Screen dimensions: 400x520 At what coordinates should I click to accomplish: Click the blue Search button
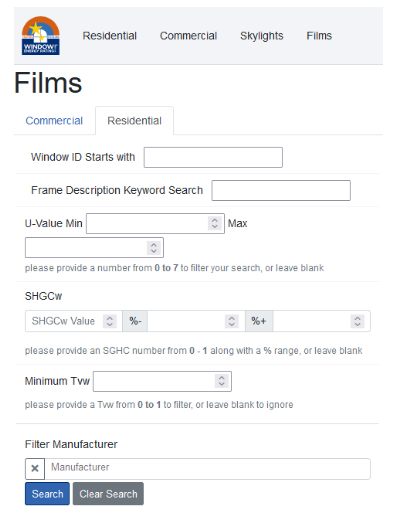[47, 494]
